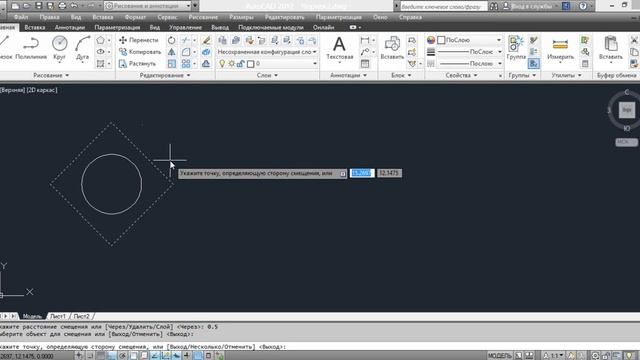This screenshot has height=360, width=640.
Task: Click the МСК coordinate system button
Action: (626, 142)
